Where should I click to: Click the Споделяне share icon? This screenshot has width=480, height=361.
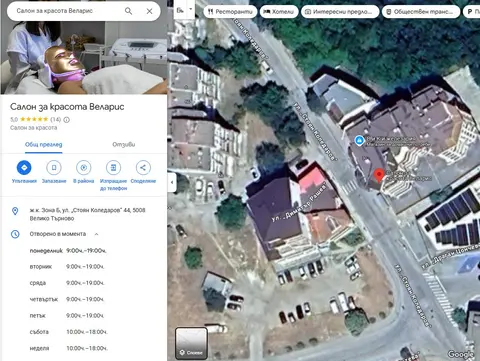[x=143, y=168]
